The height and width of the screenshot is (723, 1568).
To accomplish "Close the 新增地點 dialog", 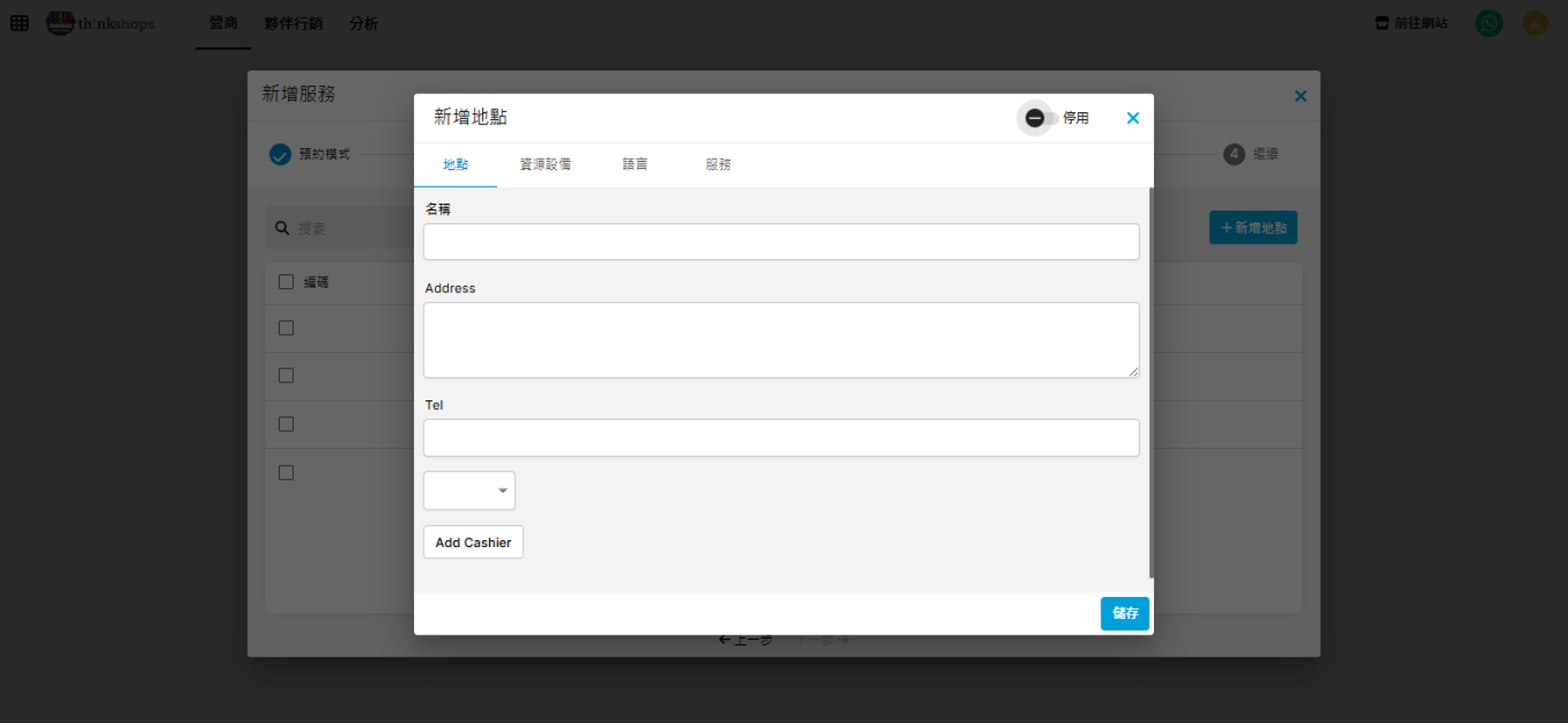I will click(1132, 118).
